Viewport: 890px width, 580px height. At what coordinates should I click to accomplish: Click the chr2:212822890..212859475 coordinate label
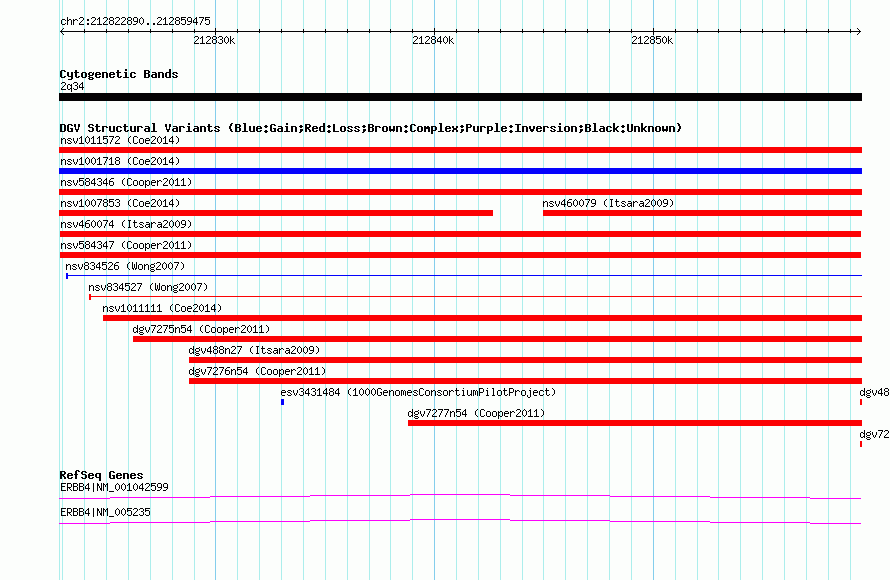click(135, 21)
